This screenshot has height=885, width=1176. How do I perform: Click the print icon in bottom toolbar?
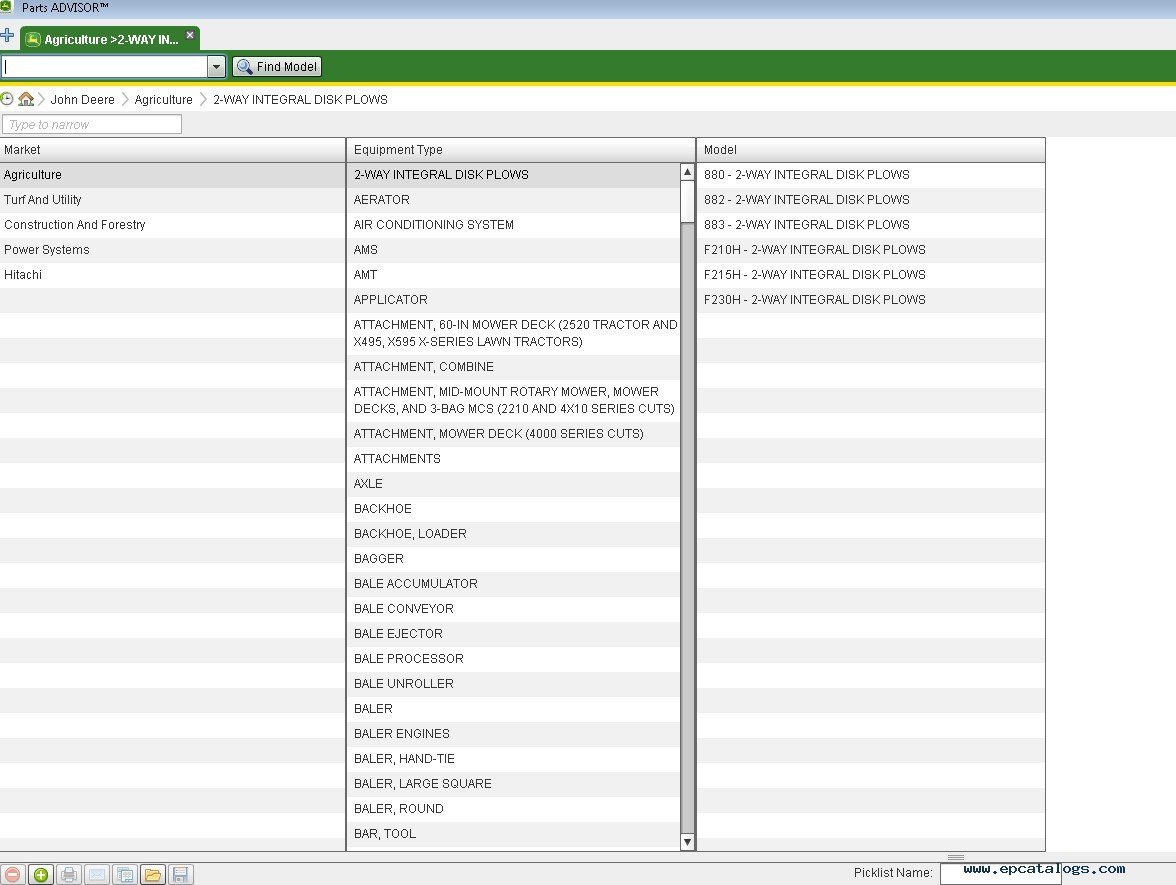tap(69, 874)
